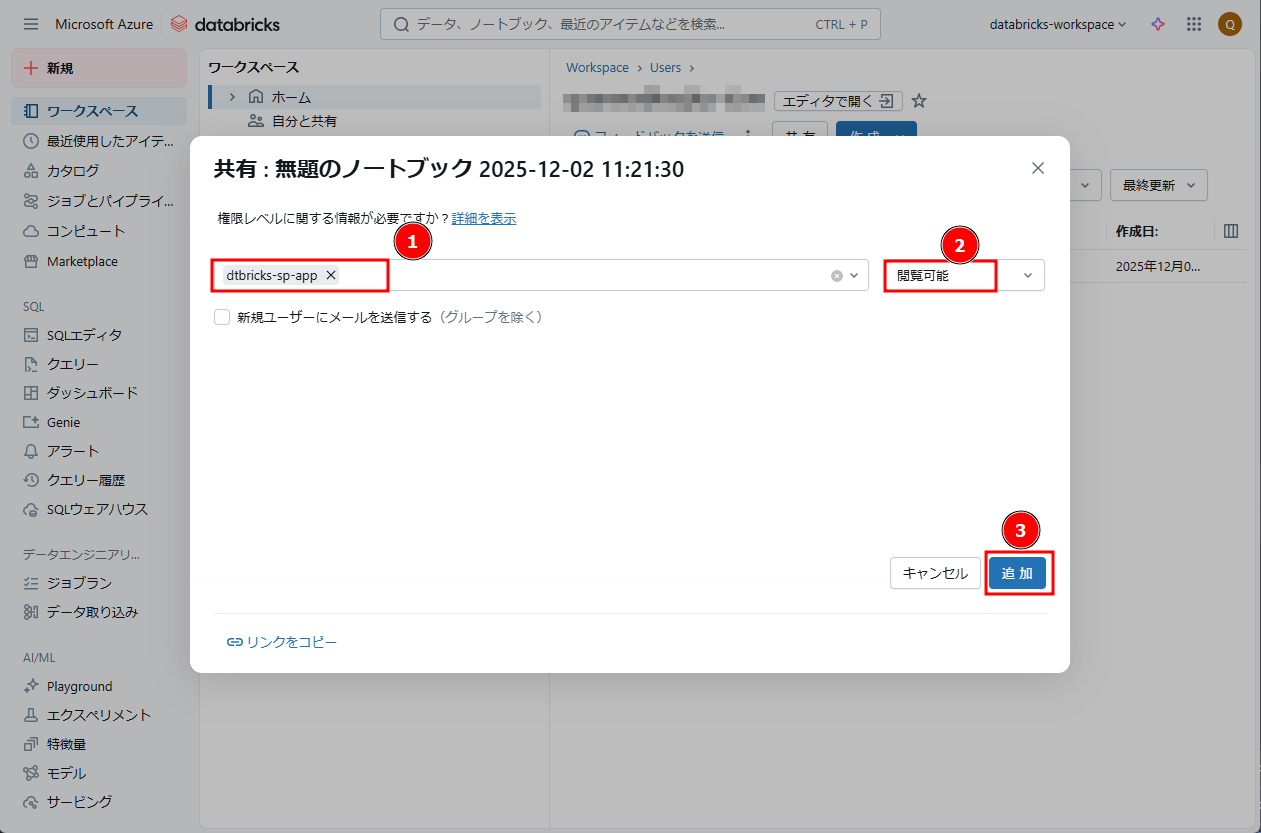Image resolution: width=1261 pixels, height=833 pixels.
Task: Open the Databricks Assistant sparkle icon
Action: (x=1158, y=24)
